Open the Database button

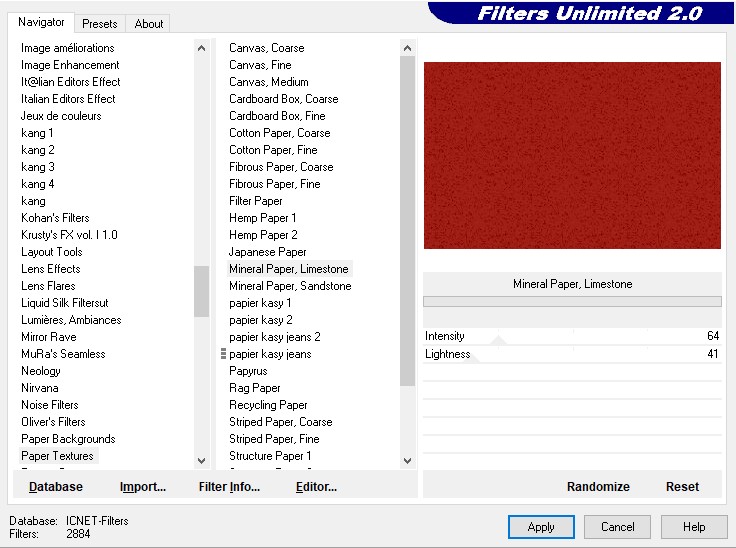[x=56, y=486]
